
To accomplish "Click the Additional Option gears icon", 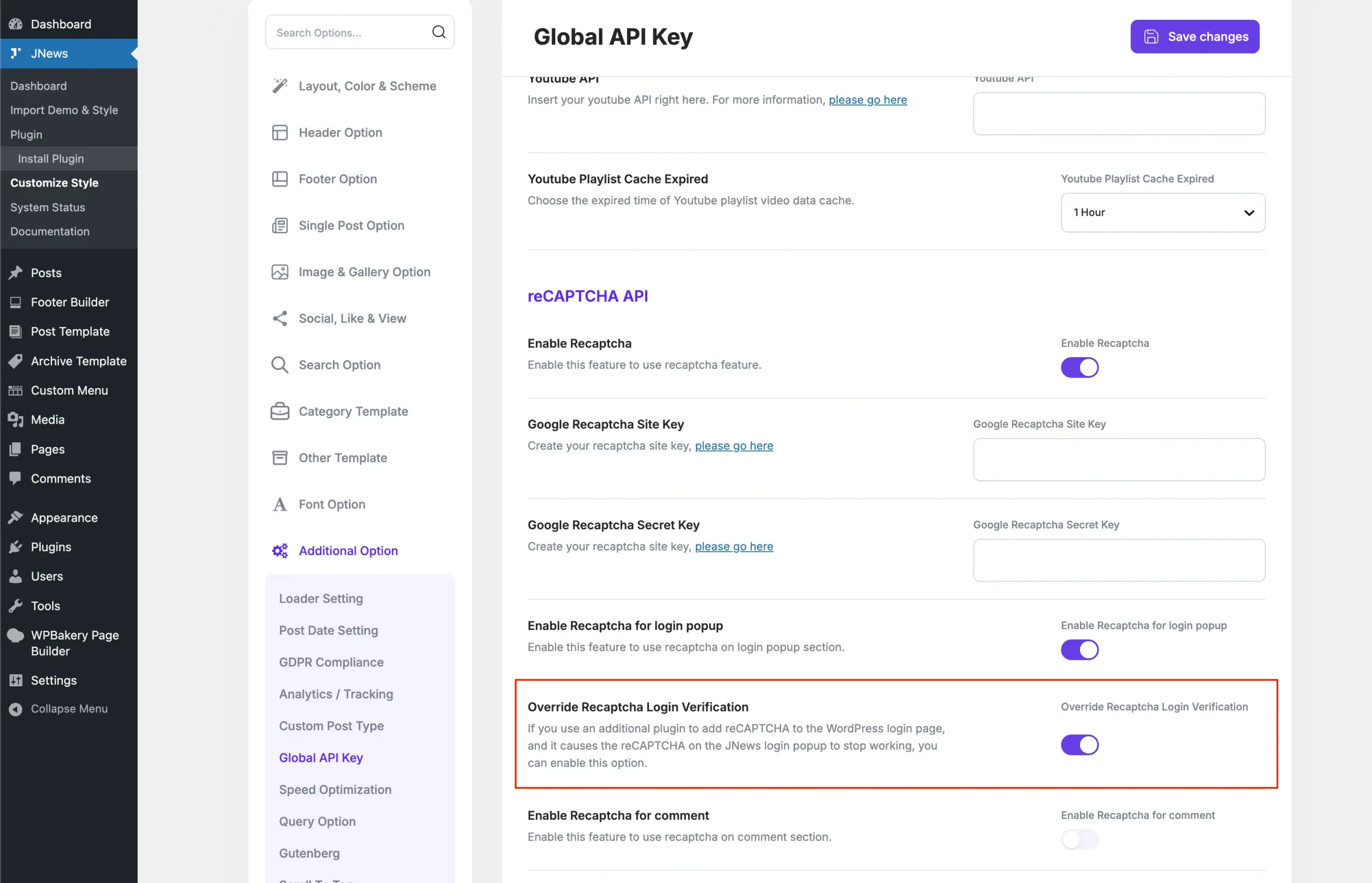I will (280, 551).
